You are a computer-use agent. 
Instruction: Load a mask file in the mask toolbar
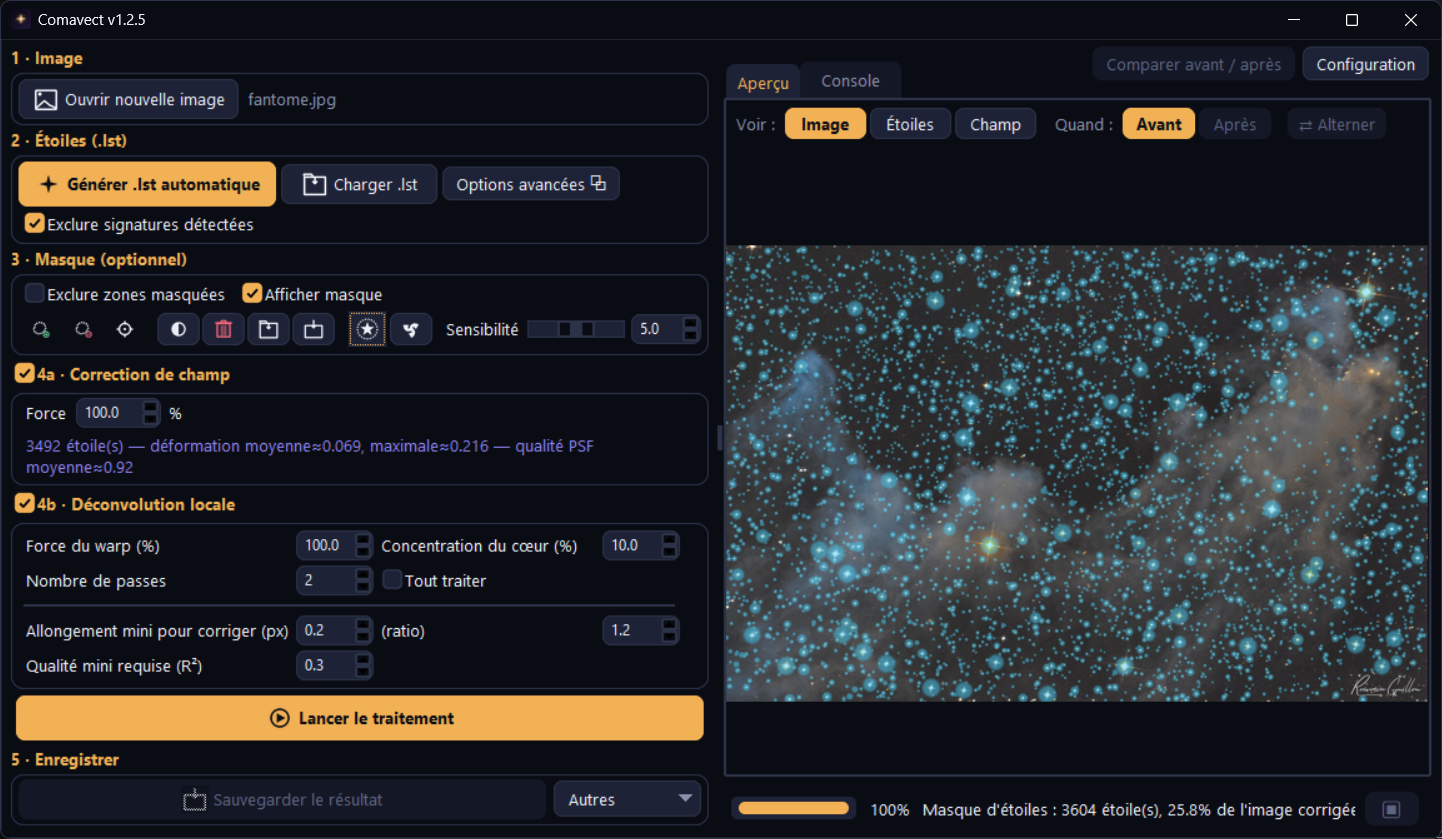pyautogui.click(x=268, y=329)
